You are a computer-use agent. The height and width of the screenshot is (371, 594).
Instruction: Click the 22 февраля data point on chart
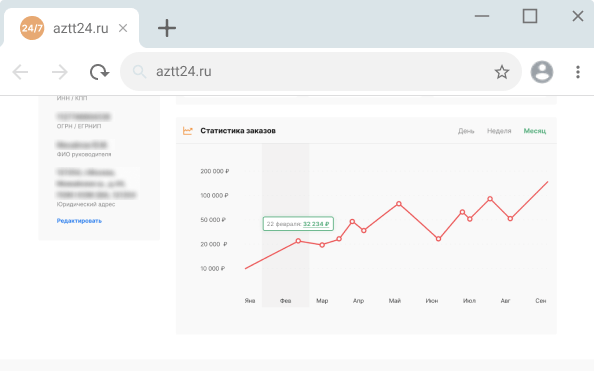pos(298,241)
